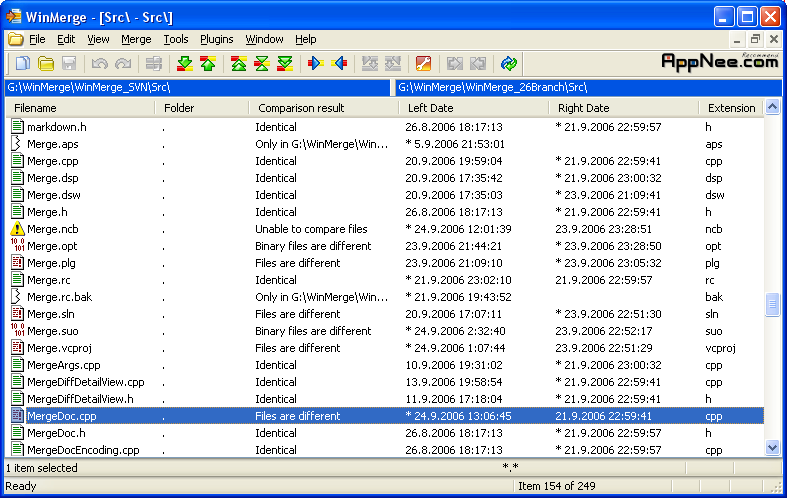Open the Tools menu
The image size is (787, 498).
pyautogui.click(x=176, y=39)
